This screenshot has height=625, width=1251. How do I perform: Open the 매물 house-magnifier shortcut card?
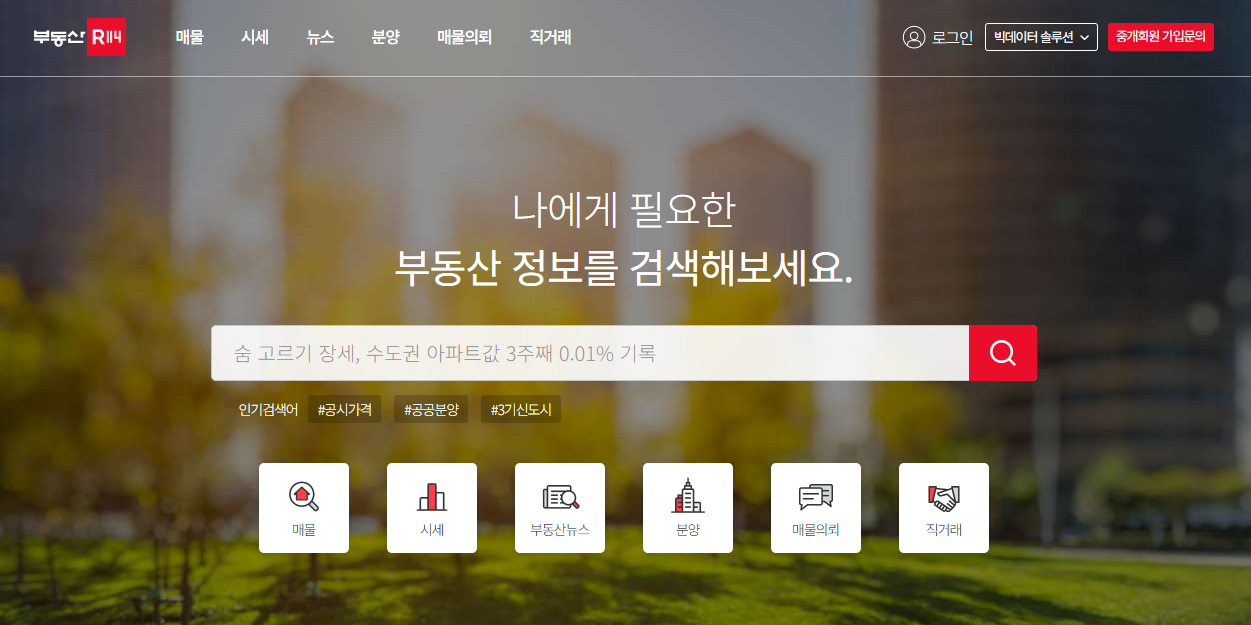(x=304, y=508)
